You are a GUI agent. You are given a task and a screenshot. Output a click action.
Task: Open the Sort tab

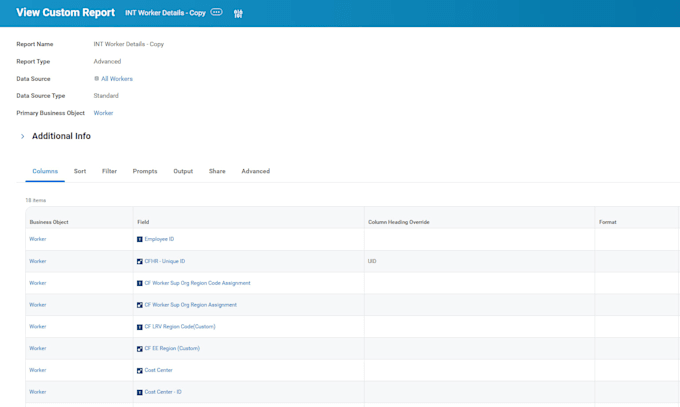tap(80, 171)
